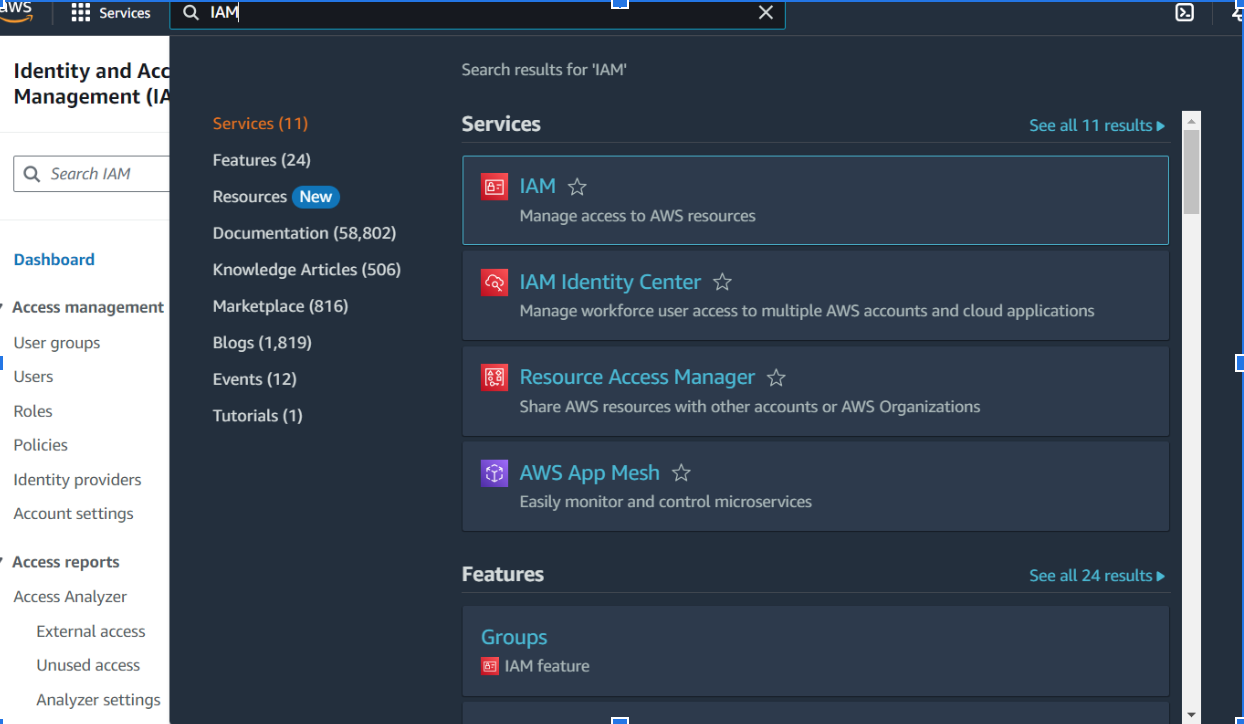Favorite the IAM service with star
Viewport: 1244px width, 724px height.
point(577,187)
